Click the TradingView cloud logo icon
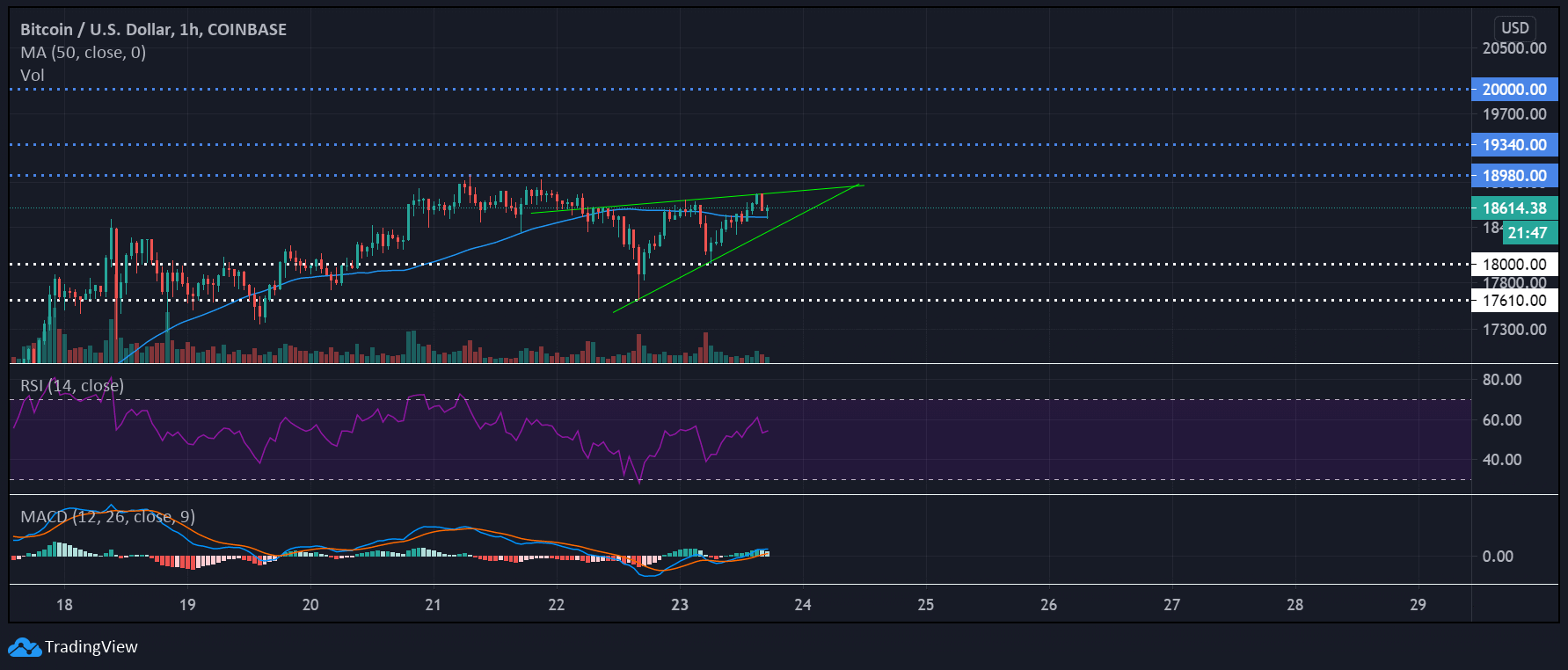The height and width of the screenshot is (670, 1568). pyautogui.click(x=25, y=647)
